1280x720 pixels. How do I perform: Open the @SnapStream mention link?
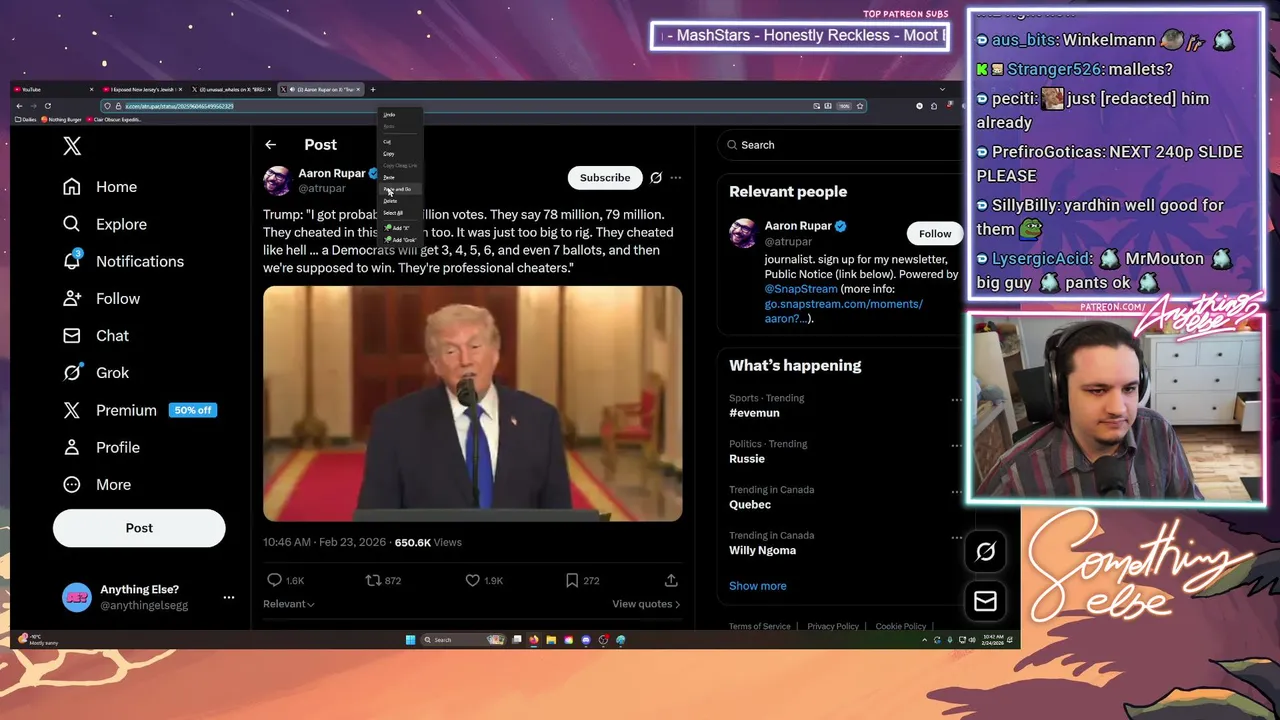[801, 289]
